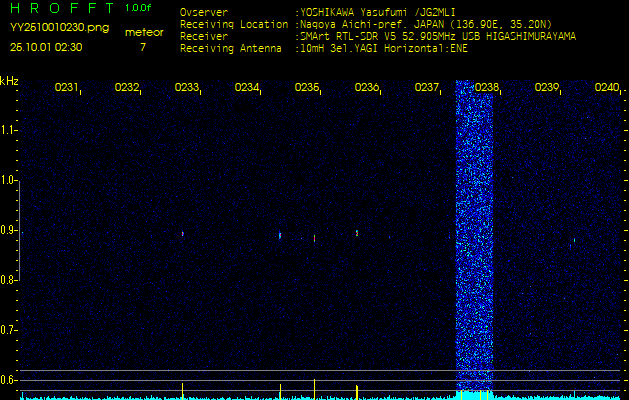The image size is (629, 400).
Task: Select the 0232 time marker
Action: coord(127,88)
